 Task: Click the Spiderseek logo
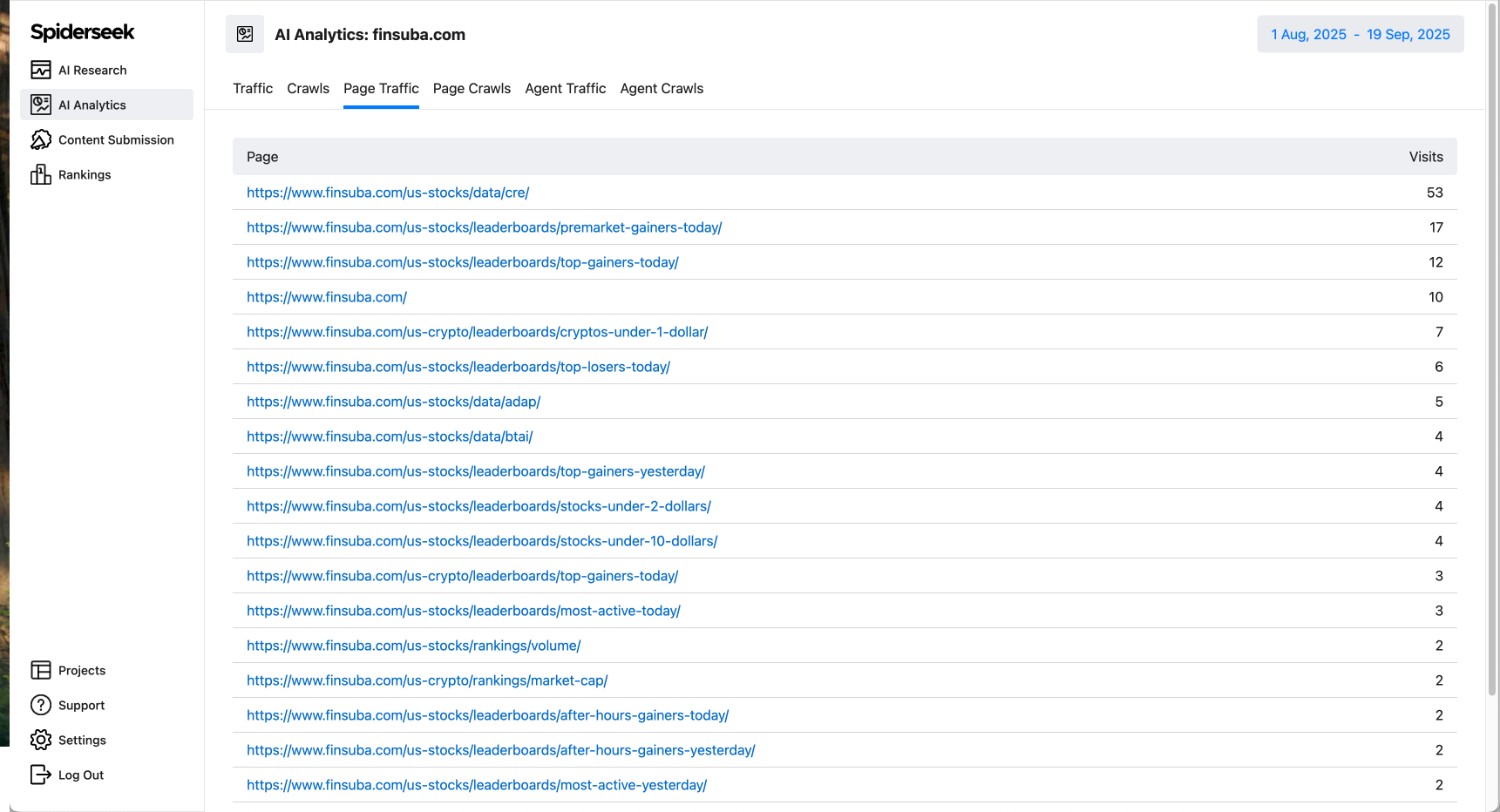click(x=82, y=32)
